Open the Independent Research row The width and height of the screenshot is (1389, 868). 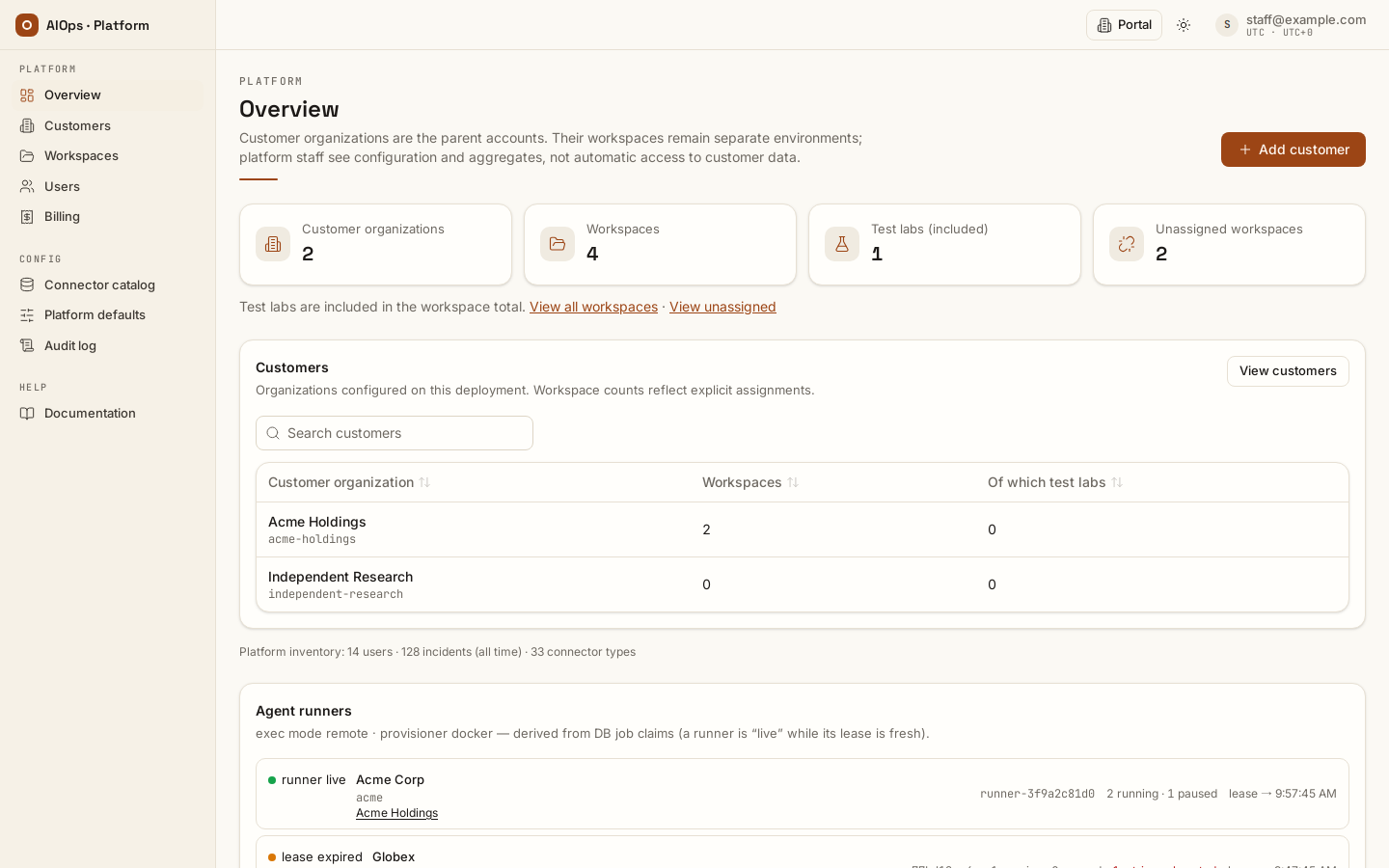[803, 584]
